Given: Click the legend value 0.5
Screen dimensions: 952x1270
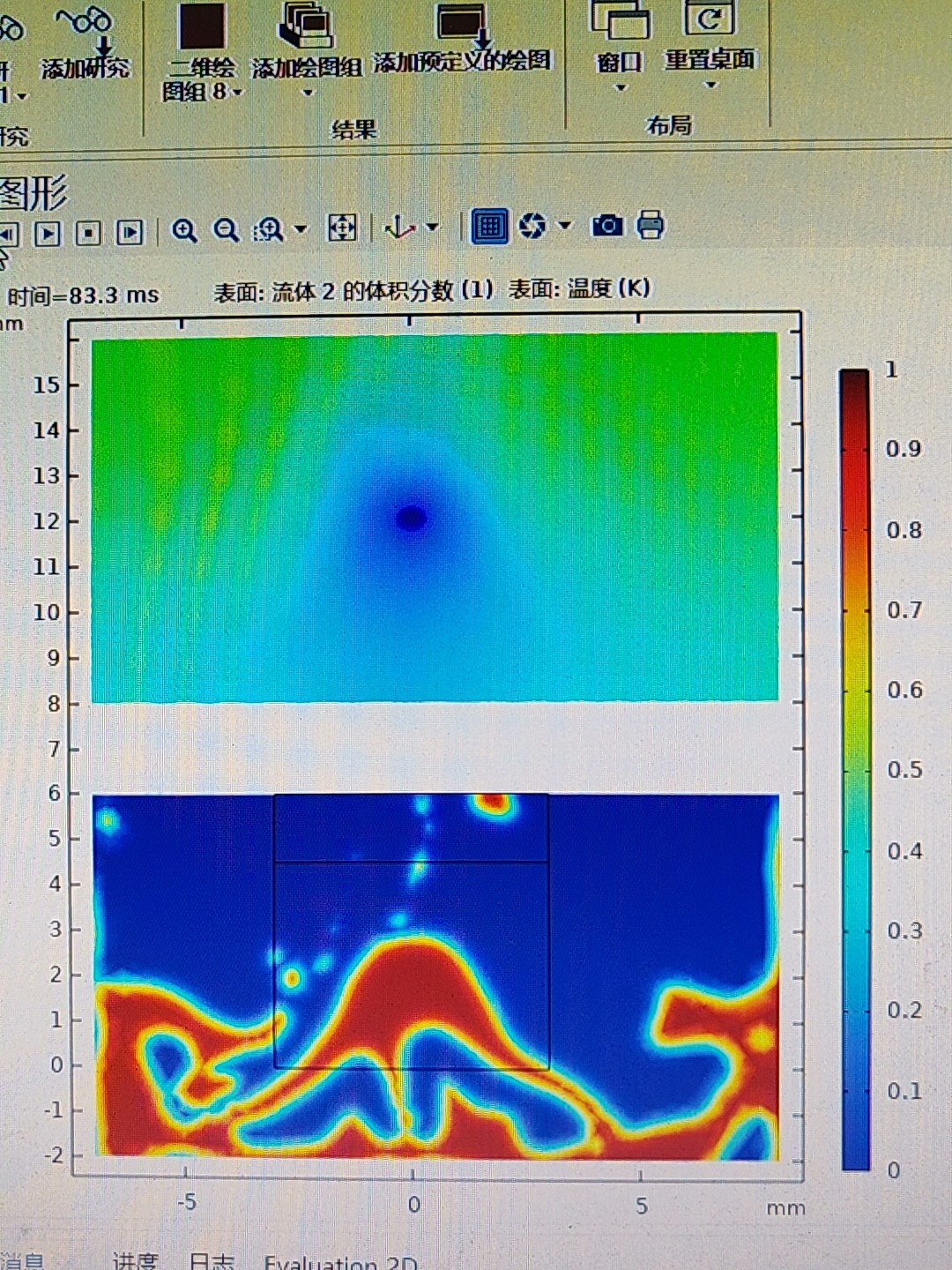Looking at the screenshot, I should click(904, 770).
